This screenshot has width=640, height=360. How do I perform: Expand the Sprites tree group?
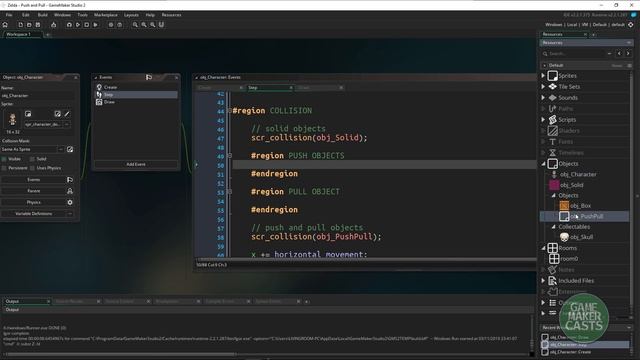tap(543, 76)
